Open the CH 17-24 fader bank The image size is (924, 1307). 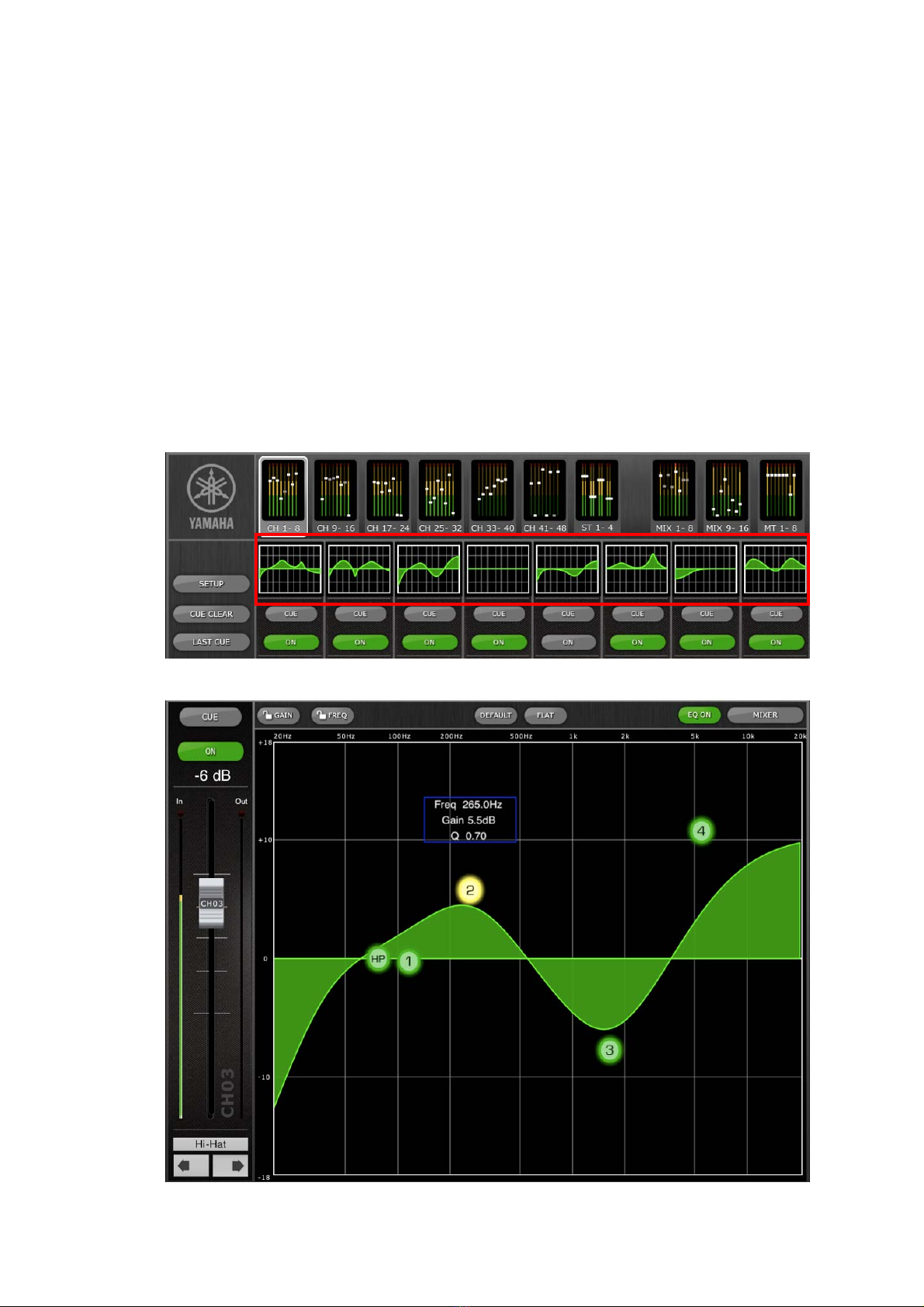point(388,496)
